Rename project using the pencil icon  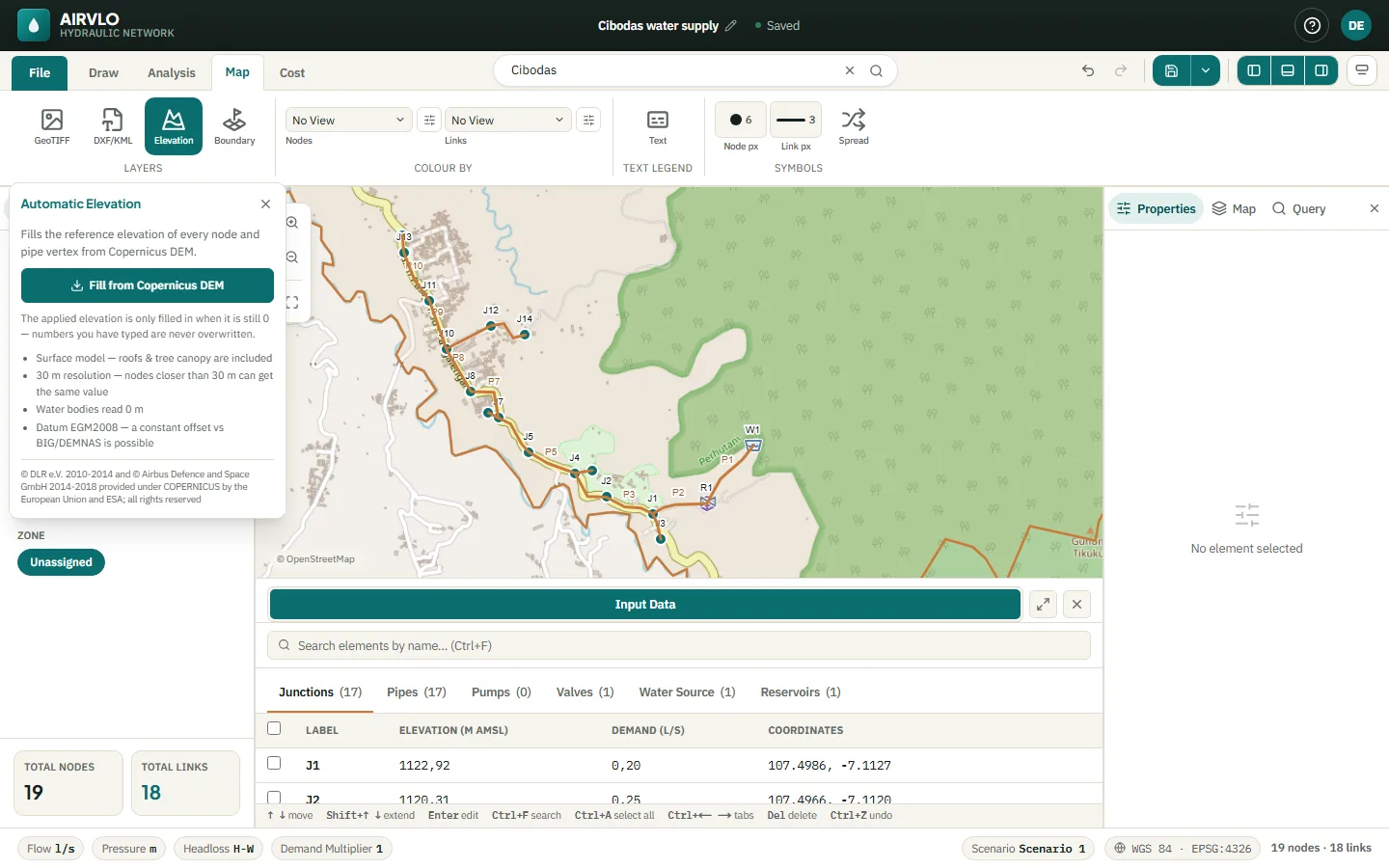point(731,26)
